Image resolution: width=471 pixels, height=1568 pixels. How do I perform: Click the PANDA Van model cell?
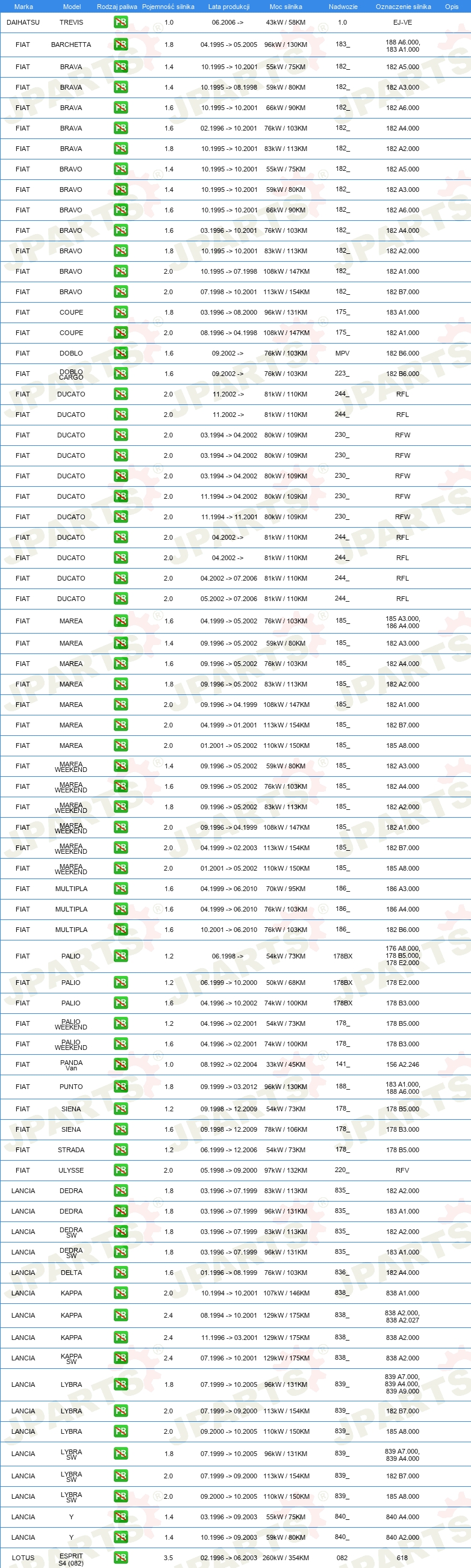click(x=71, y=1064)
